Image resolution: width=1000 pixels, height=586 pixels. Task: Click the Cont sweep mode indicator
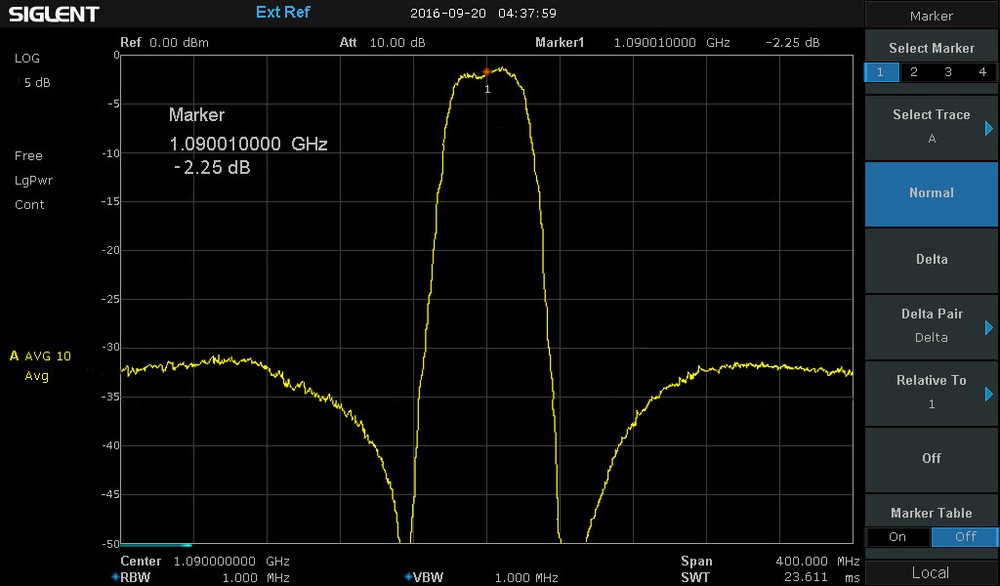tap(29, 205)
